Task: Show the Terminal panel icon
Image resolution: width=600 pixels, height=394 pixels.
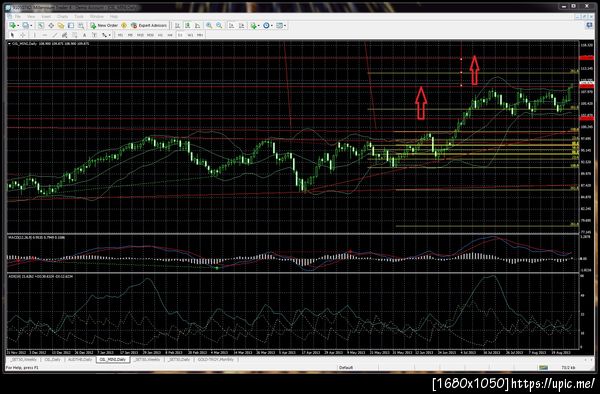Action: 71,25
